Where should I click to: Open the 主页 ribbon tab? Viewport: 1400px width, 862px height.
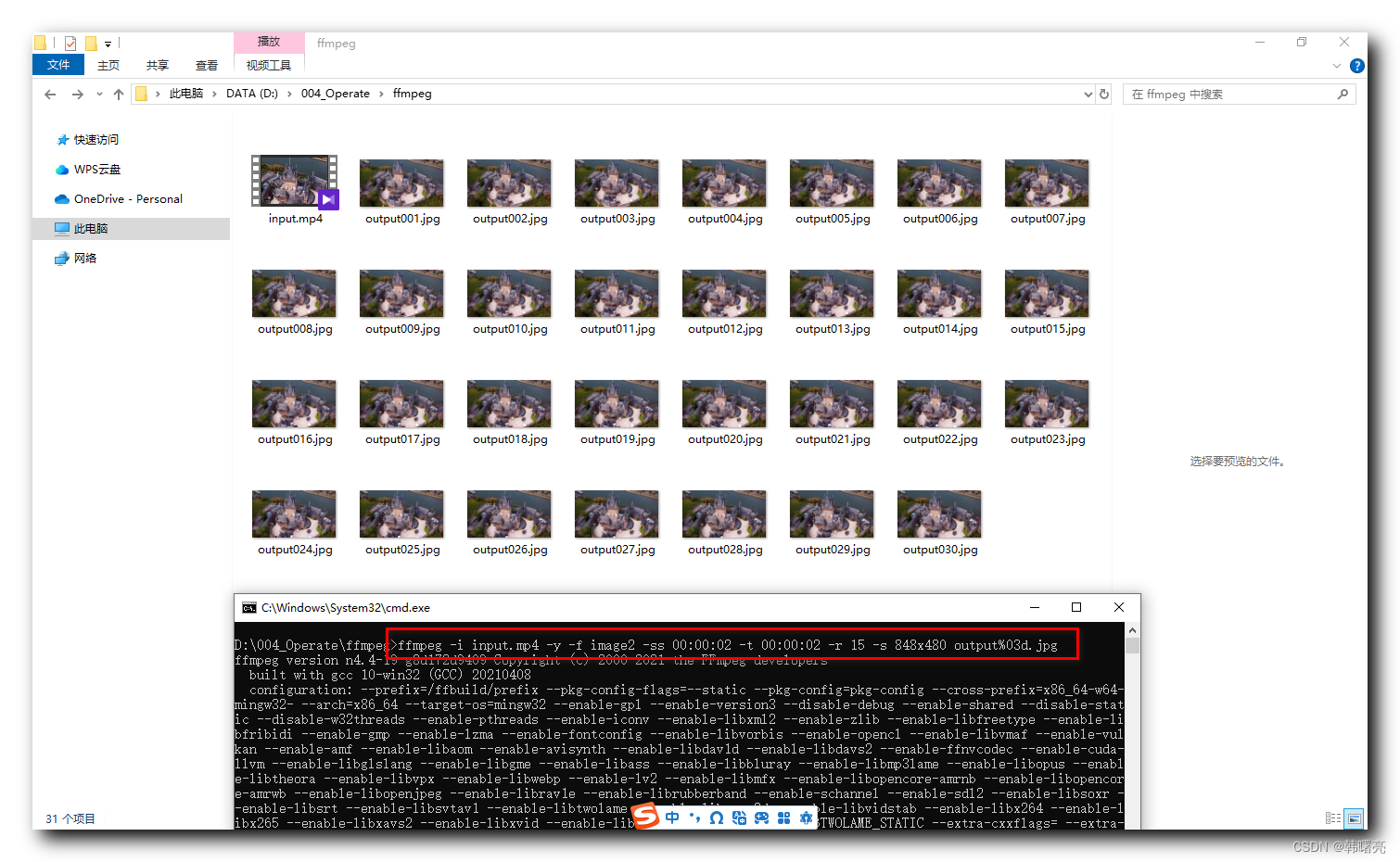[108, 65]
